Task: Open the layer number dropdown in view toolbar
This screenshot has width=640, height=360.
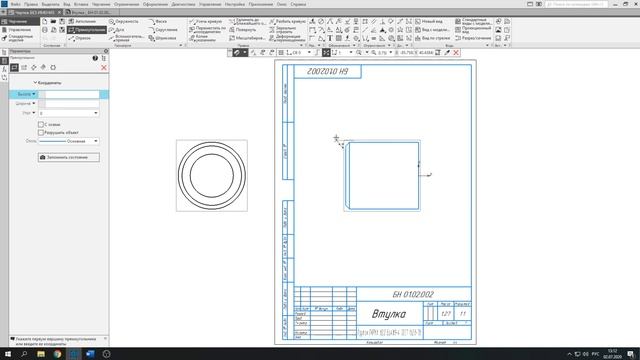Action: [x=351, y=53]
